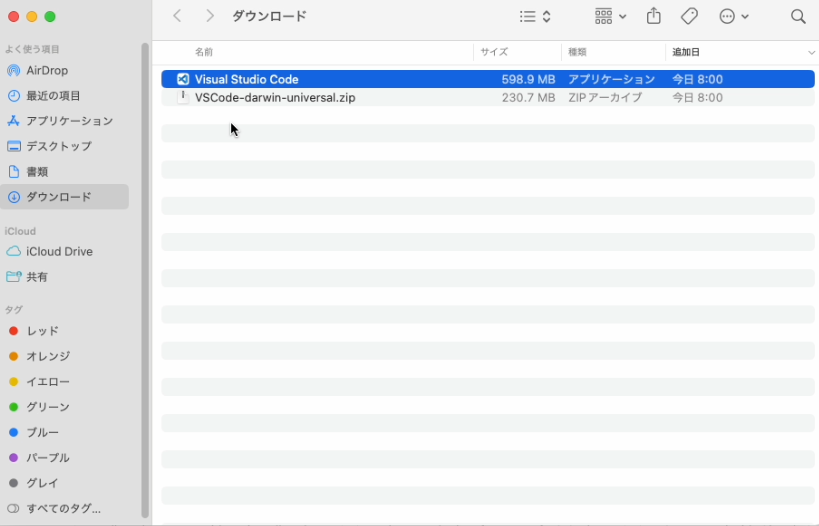The width and height of the screenshot is (819, 526).
Task: Filter by the グリーン tag label
Action: 48,407
